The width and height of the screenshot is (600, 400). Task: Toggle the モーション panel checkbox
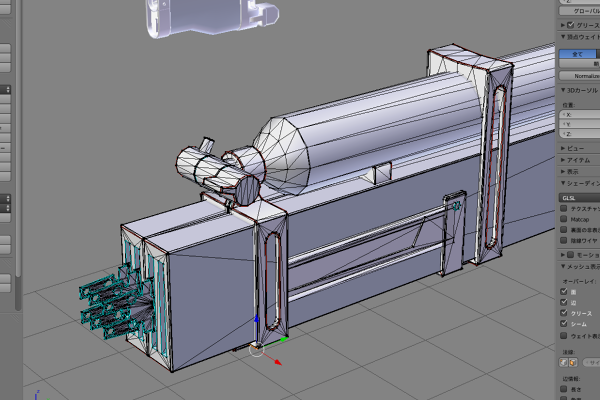(x=571, y=255)
